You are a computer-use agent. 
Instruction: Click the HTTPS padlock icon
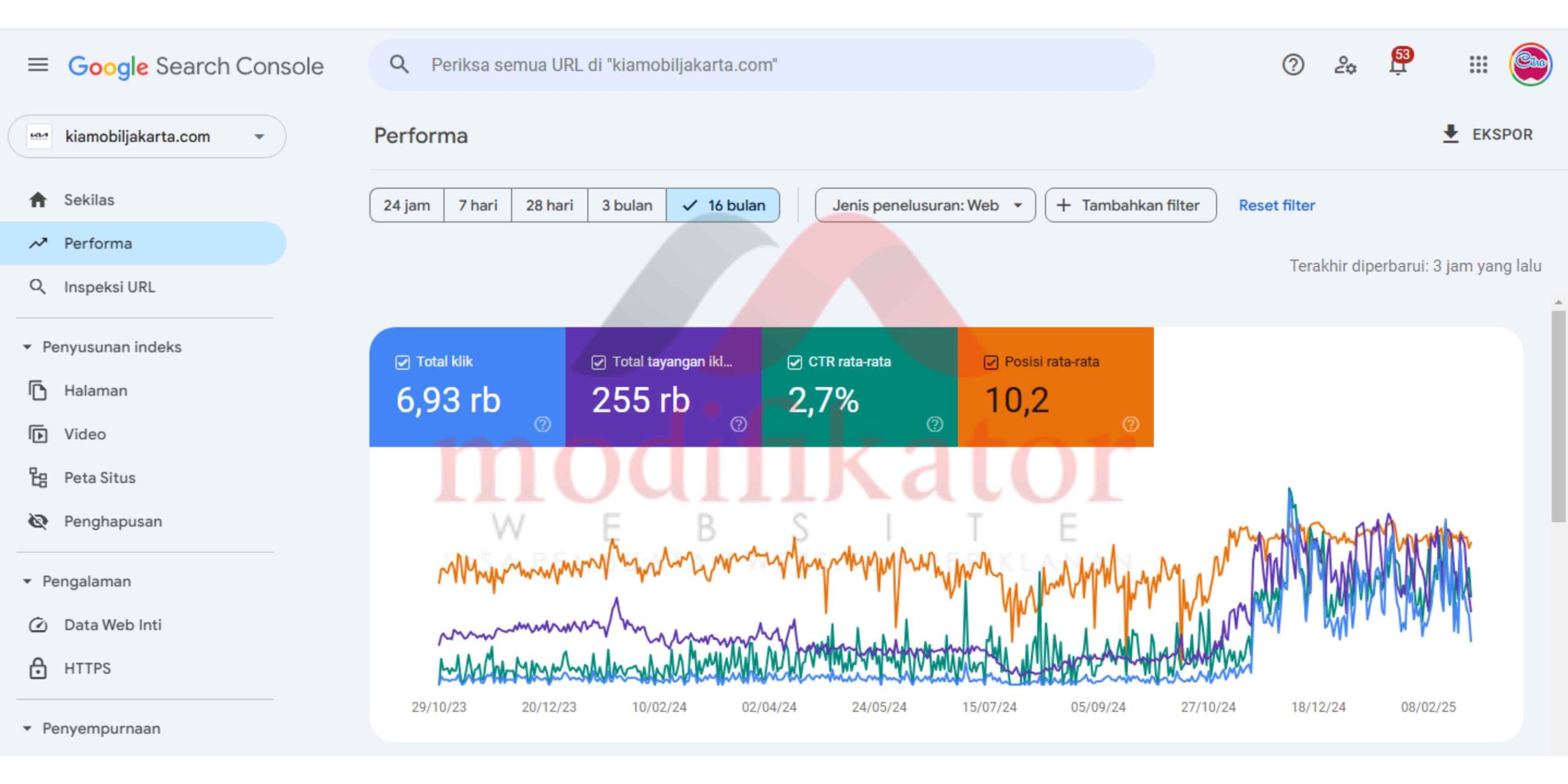[x=38, y=668]
